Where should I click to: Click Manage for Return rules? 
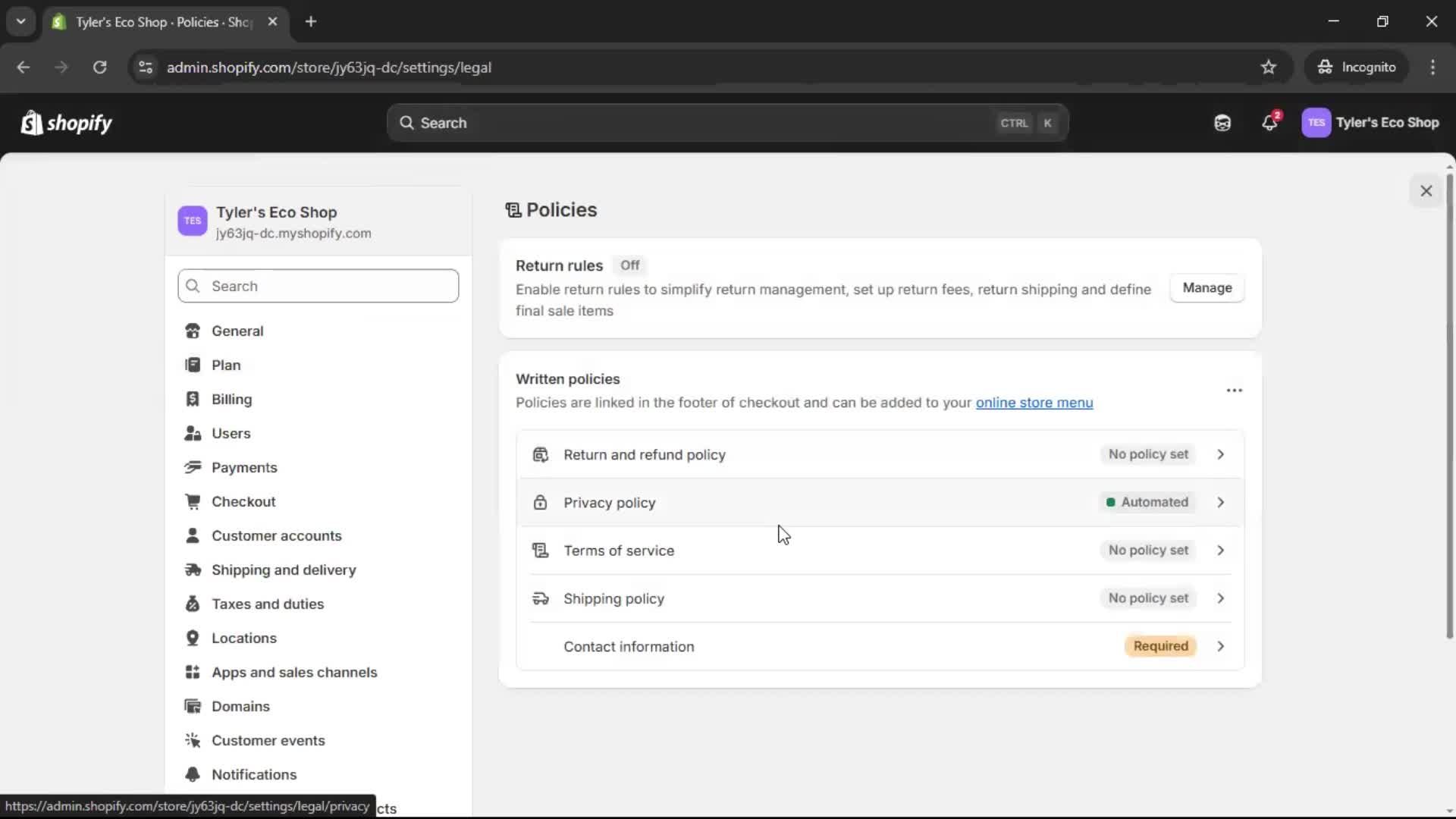click(1207, 288)
